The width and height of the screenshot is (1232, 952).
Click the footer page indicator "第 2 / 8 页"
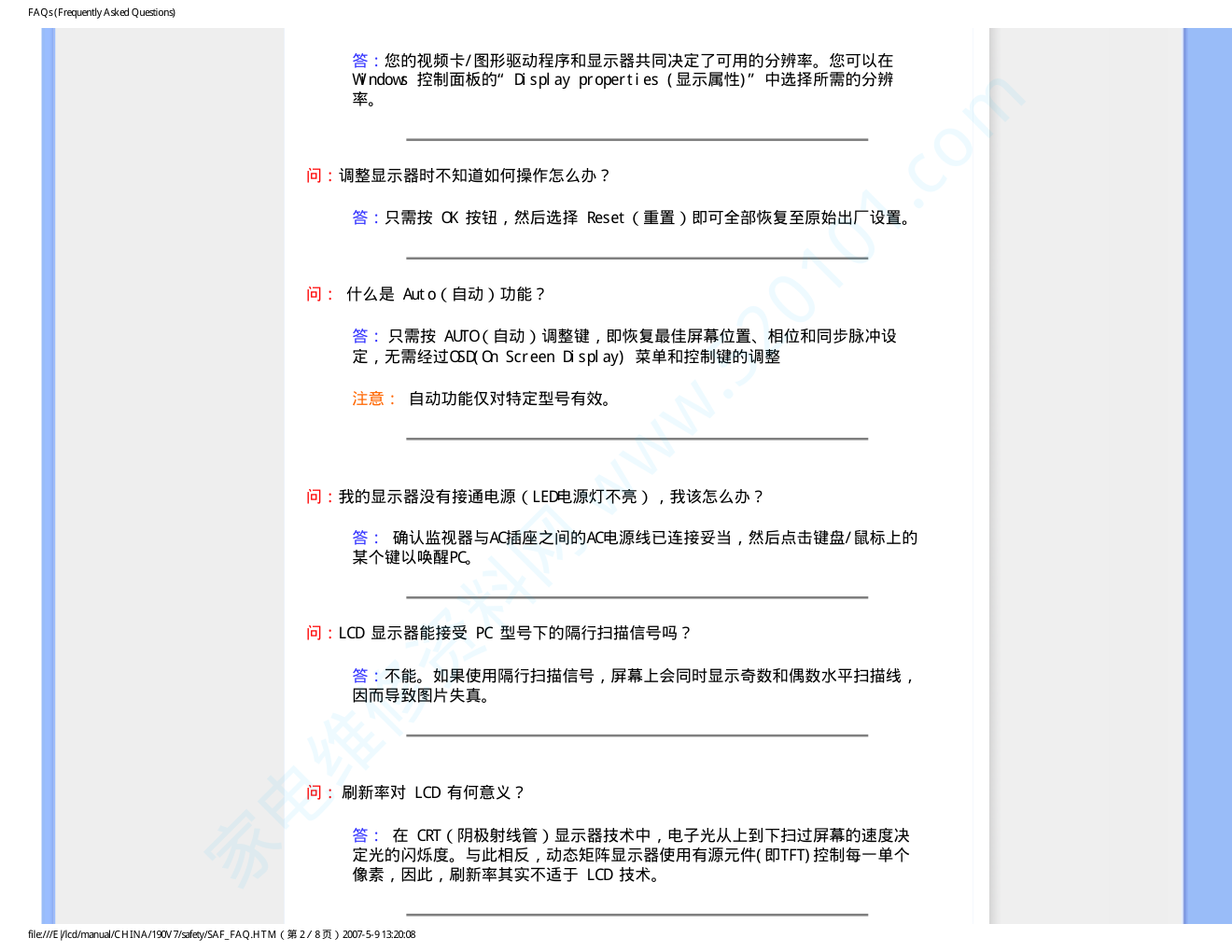coord(309,934)
